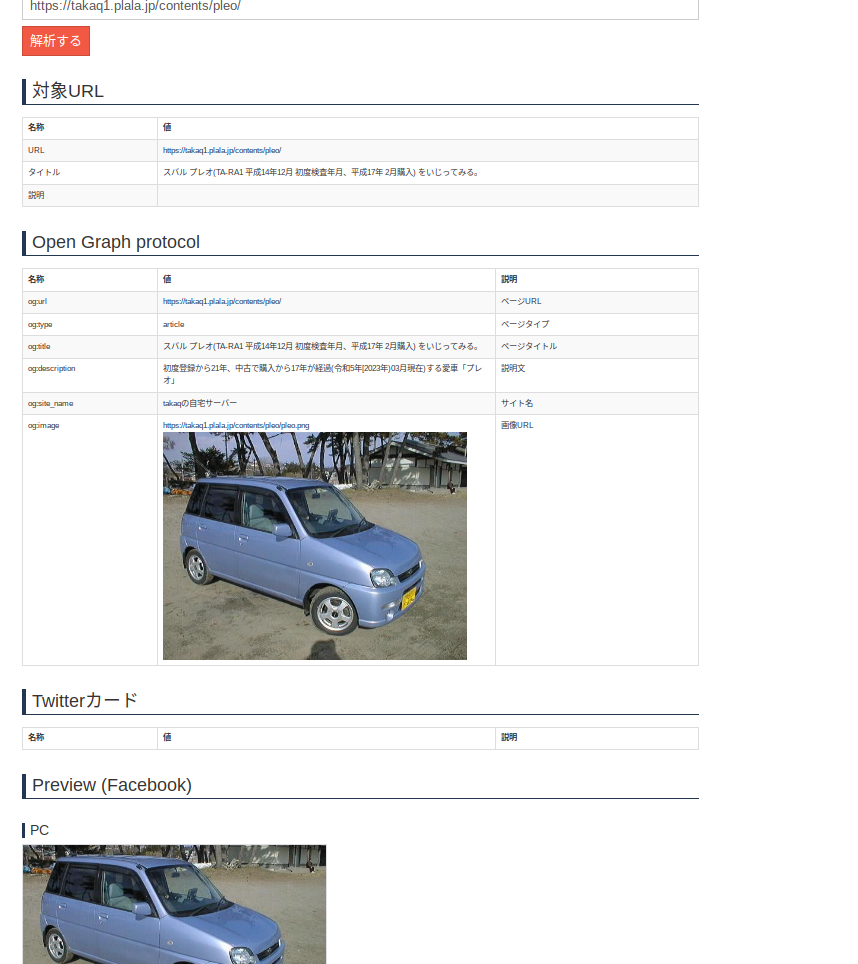Click the og:image car photo thumbnail

pos(315,546)
